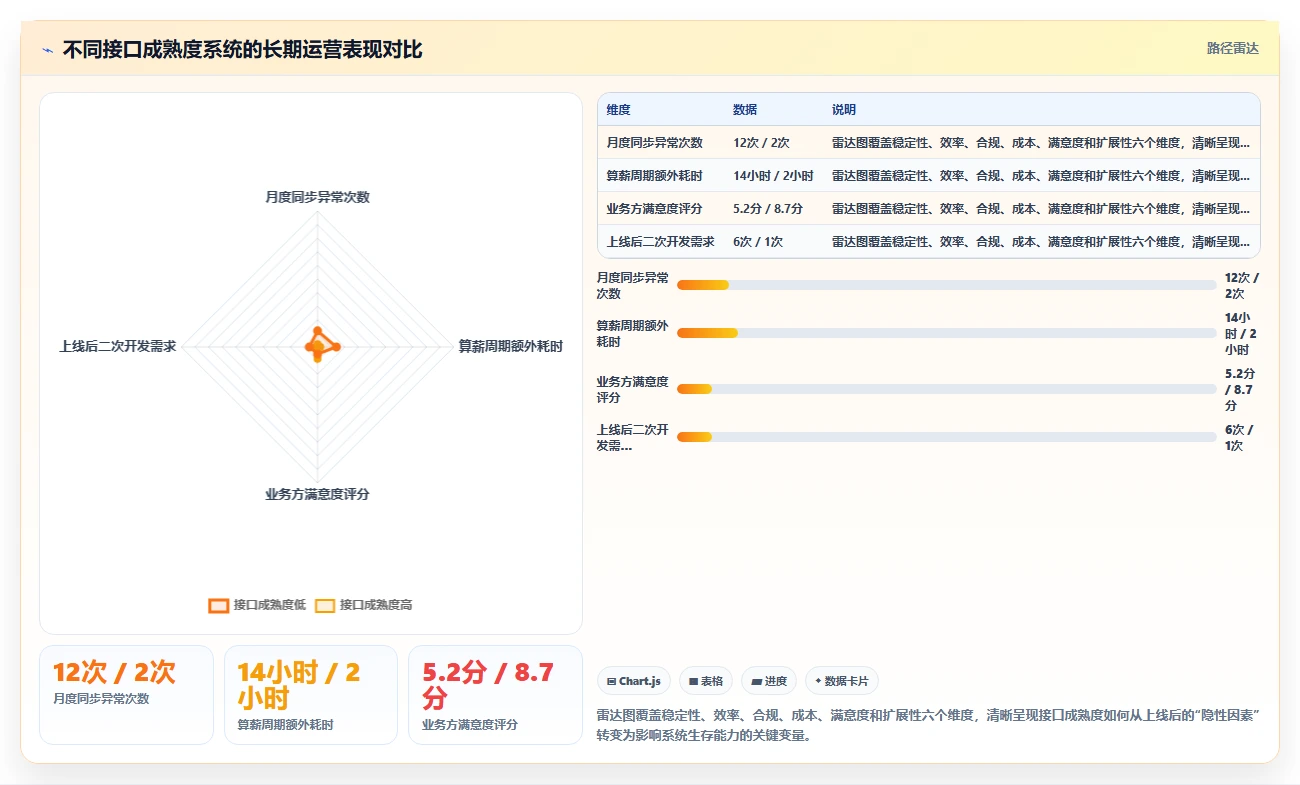
Task: Click the 上线后二次开发 progress bar
Action: tap(946, 437)
